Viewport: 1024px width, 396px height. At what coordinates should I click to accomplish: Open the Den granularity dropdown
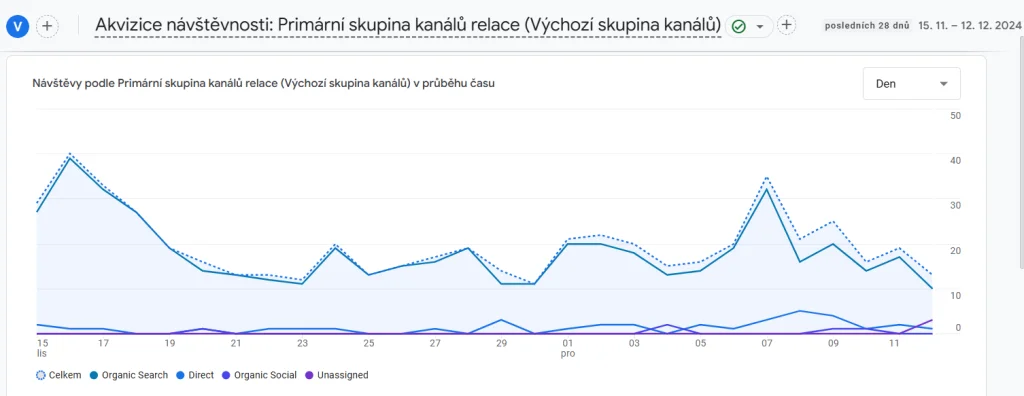(x=912, y=84)
